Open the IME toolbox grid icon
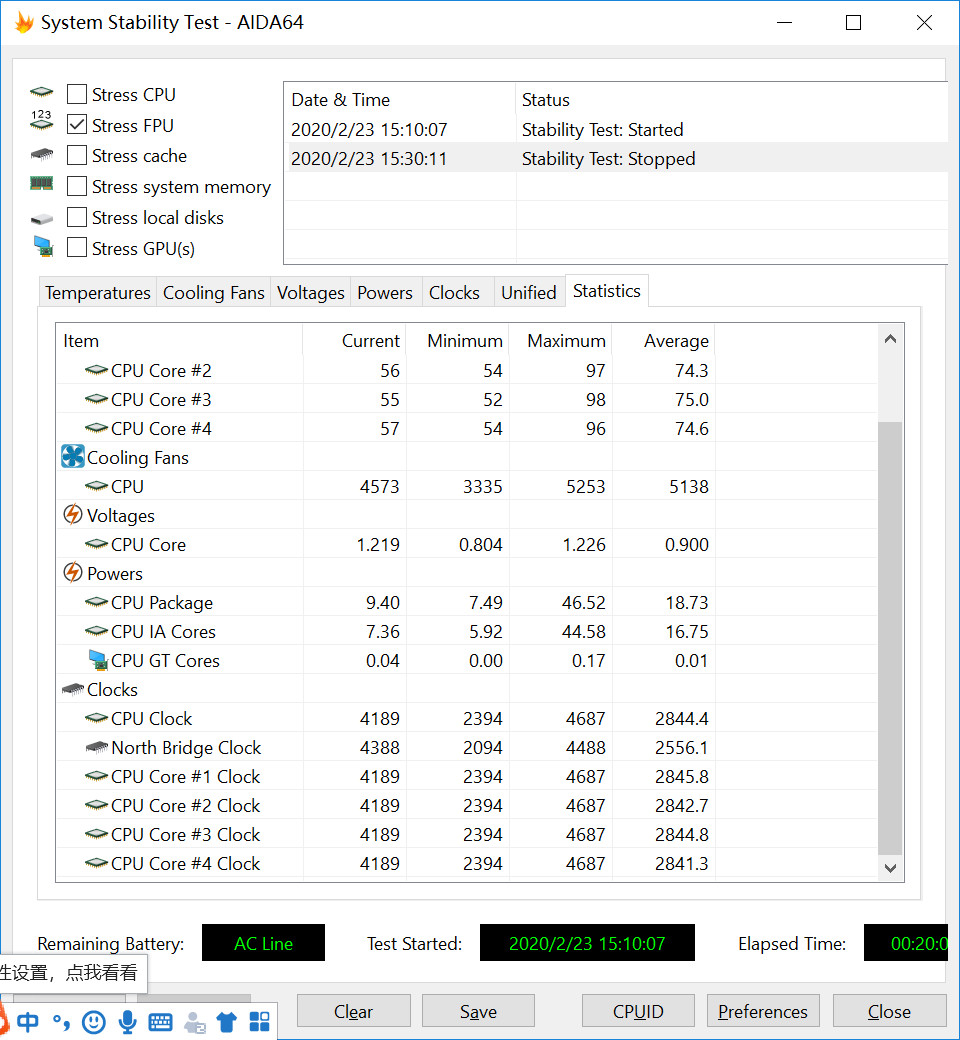Image resolution: width=960 pixels, height=1040 pixels. coord(259,1022)
